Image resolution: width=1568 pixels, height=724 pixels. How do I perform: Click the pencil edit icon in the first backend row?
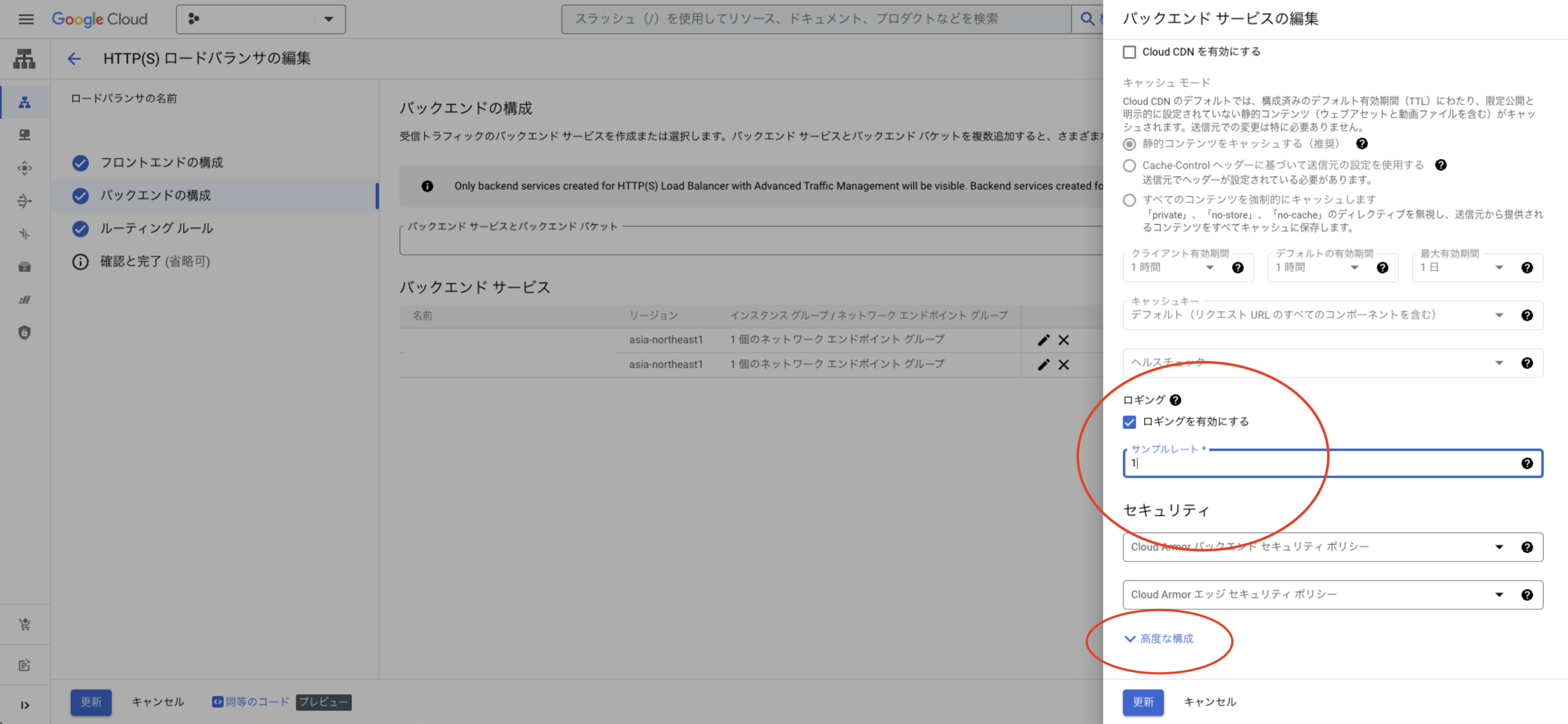point(1043,340)
